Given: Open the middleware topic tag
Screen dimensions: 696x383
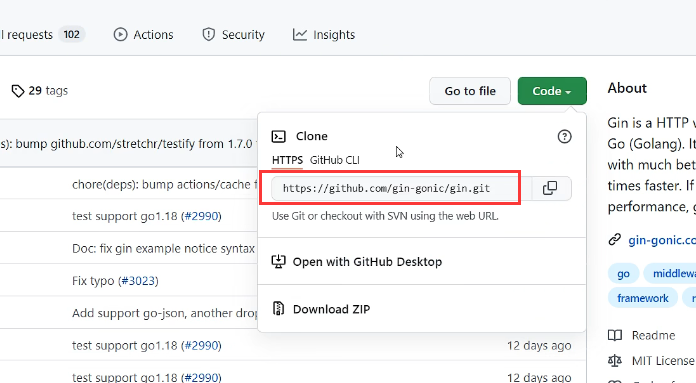Looking at the screenshot, I should [670, 273].
